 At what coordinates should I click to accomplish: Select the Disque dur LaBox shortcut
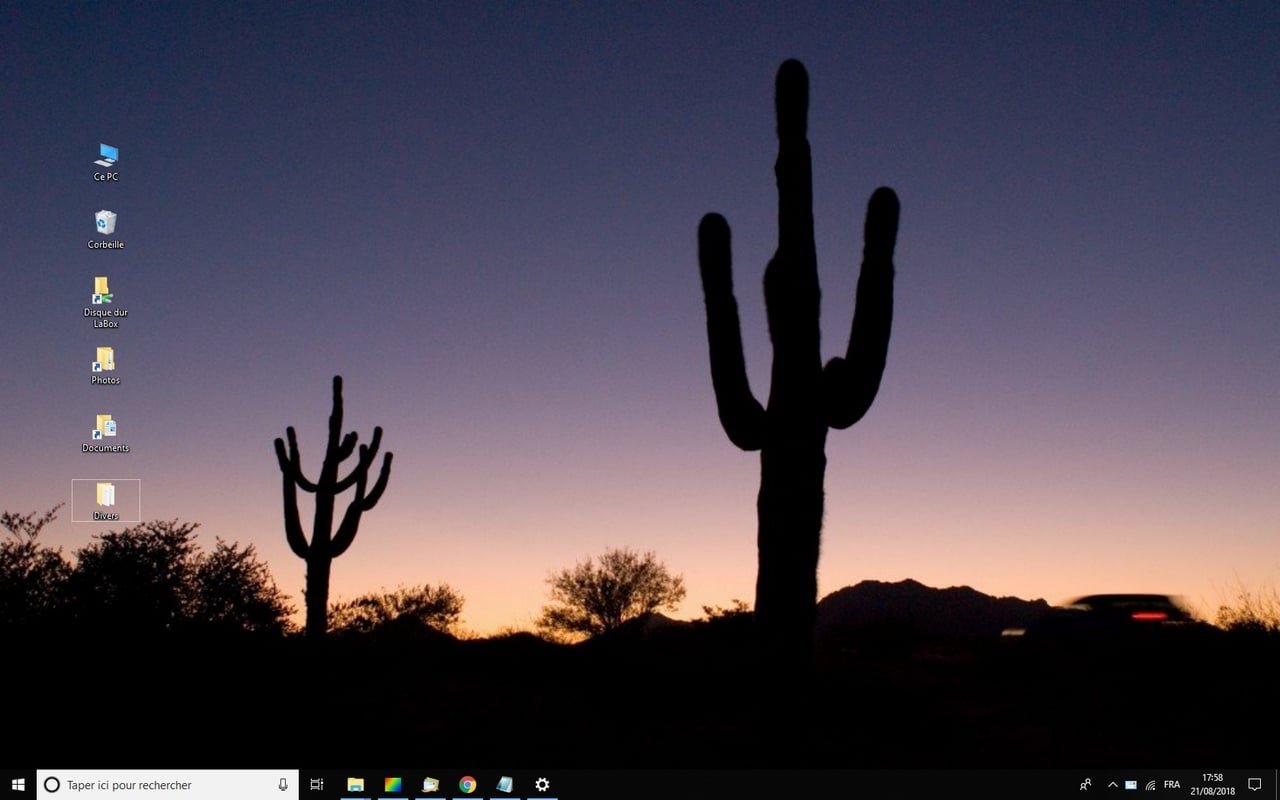(106, 303)
